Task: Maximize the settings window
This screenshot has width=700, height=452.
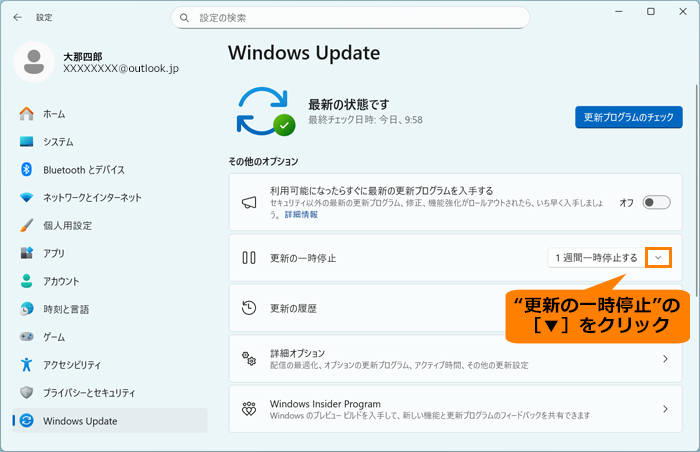Action: (651, 12)
